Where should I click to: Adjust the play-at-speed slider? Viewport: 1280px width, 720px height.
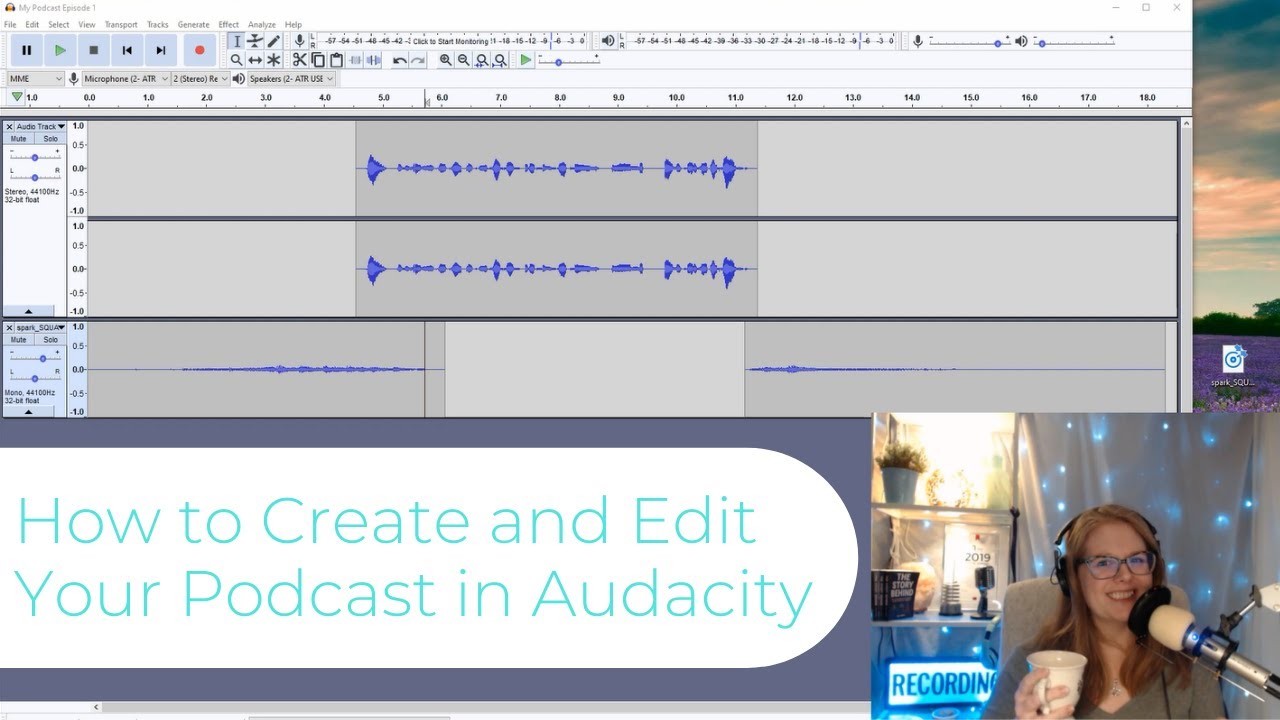pyautogui.click(x=569, y=61)
